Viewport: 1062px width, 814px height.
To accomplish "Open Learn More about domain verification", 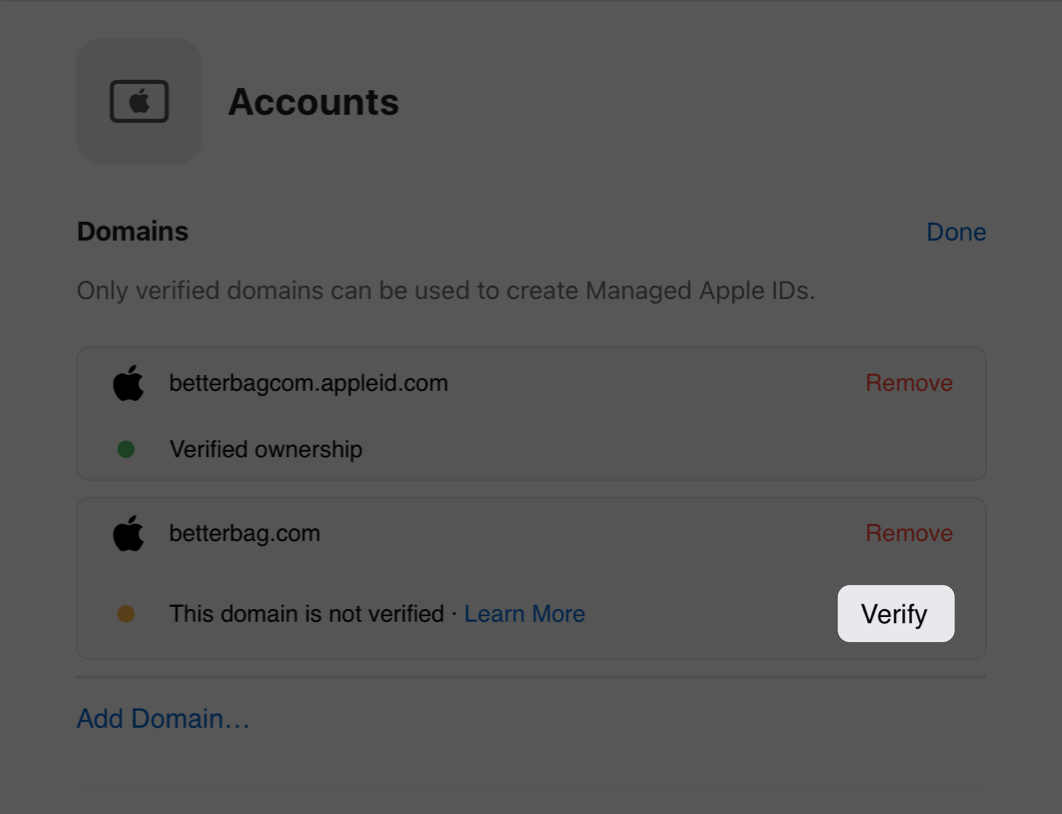I will point(524,613).
